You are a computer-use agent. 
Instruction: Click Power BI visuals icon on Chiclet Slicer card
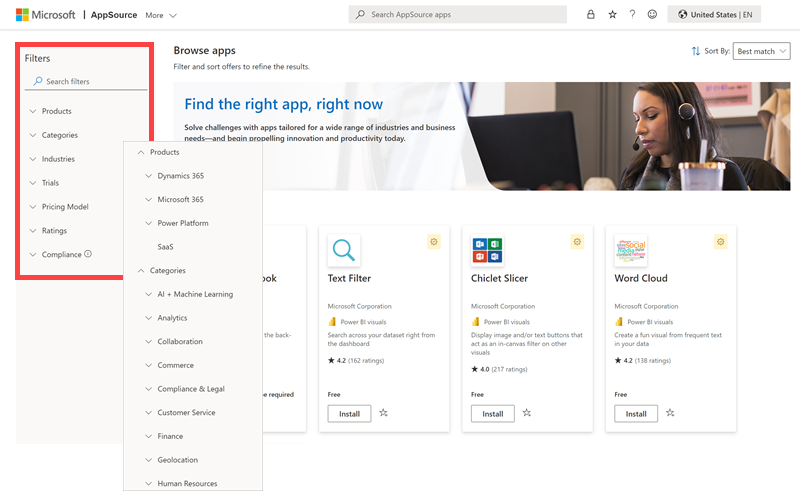[476, 322]
